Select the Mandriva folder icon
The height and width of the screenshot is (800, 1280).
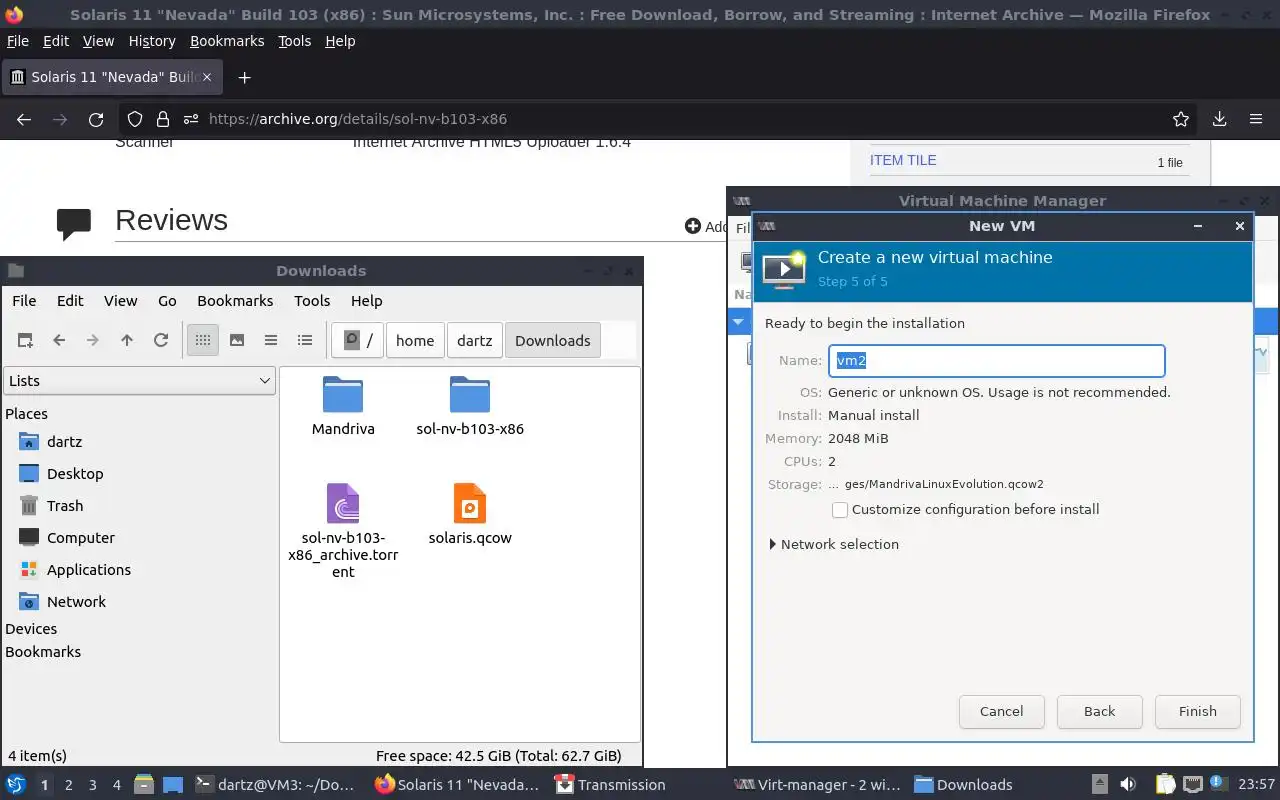click(x=343, y=395)
